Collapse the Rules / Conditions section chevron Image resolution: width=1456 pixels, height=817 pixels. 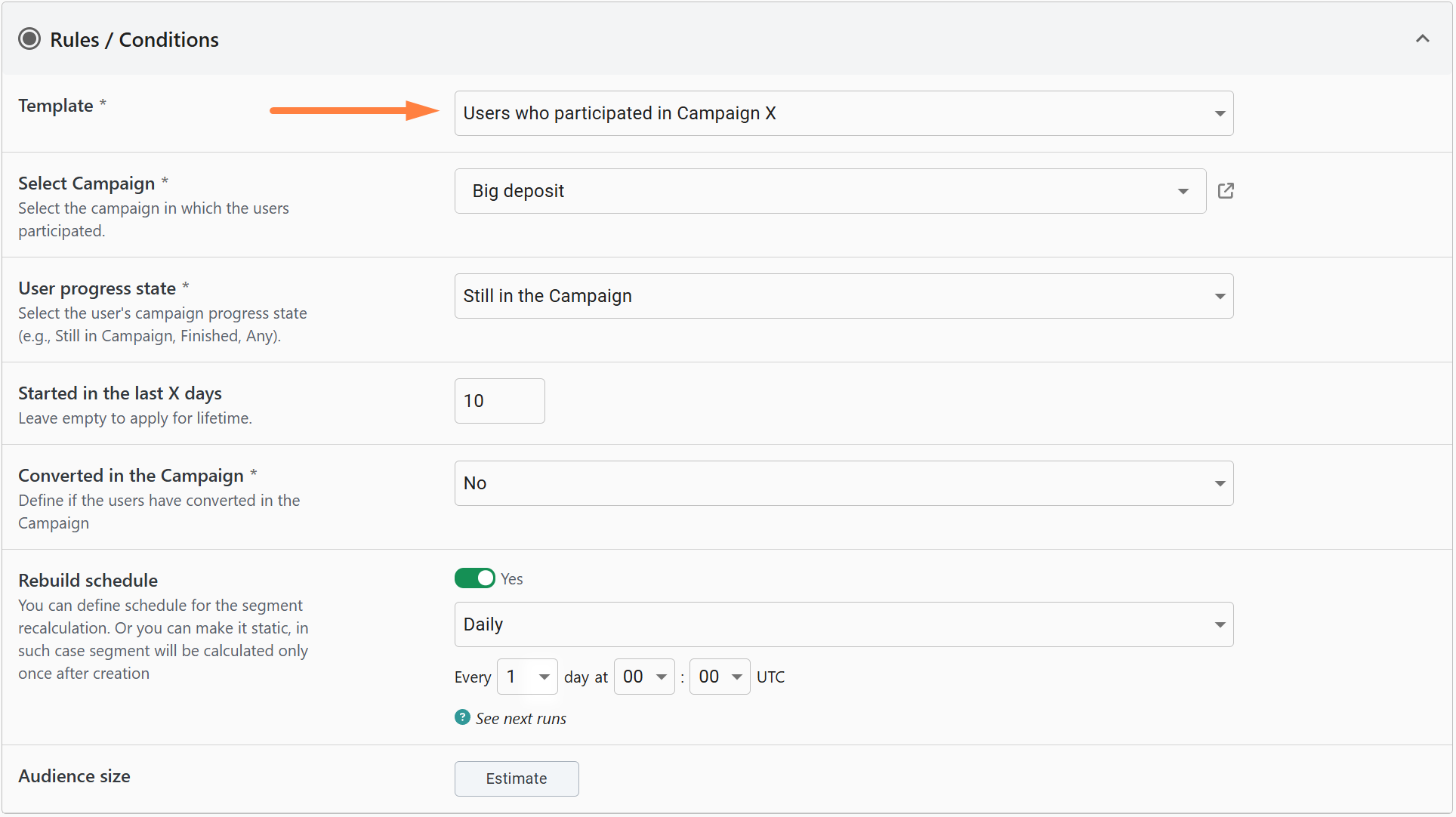tap(1422, 39)
